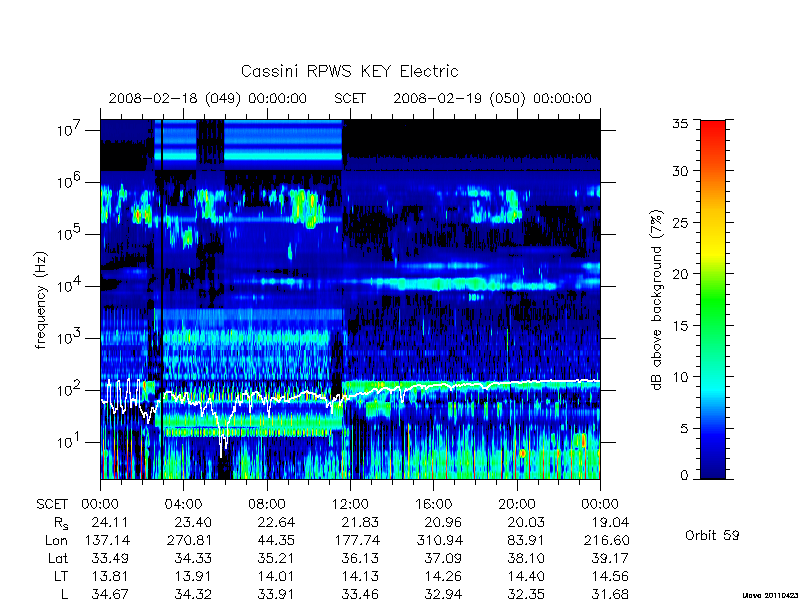800x600 pixels.
Task: Click the Lon row label
Action: click(x=56, y=540)
